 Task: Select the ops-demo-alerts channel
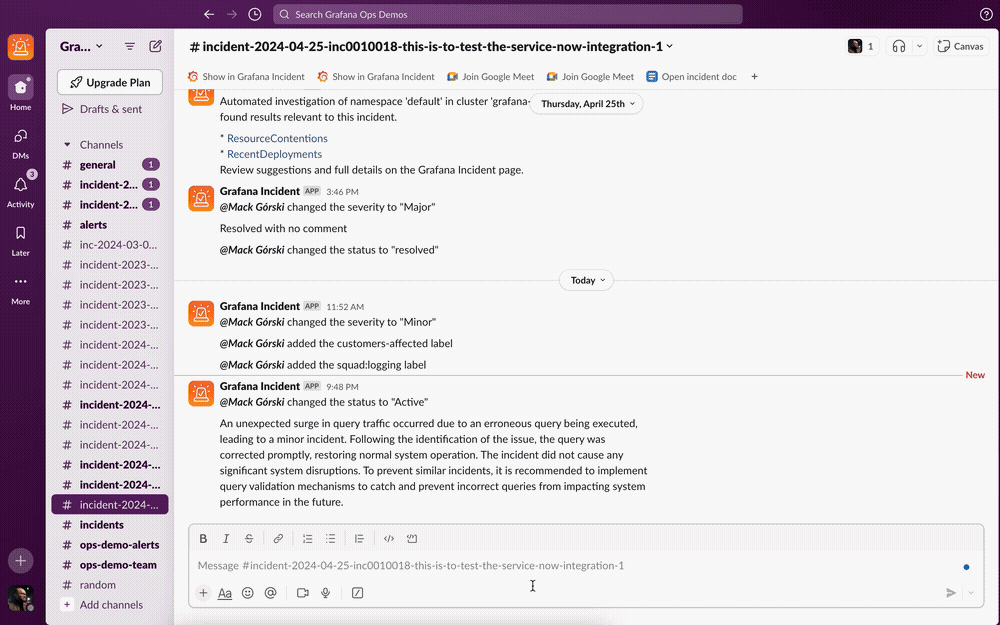110,545
